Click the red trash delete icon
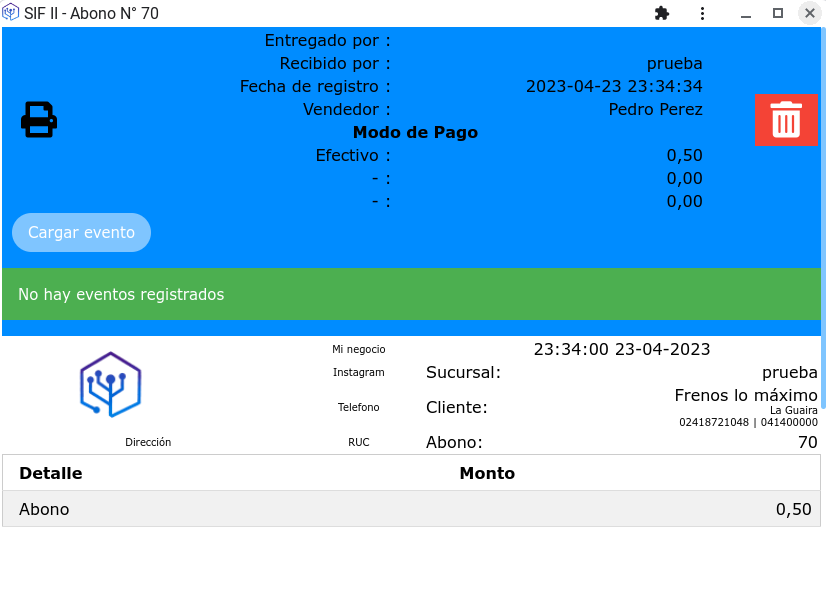The height and width of the screenshot is (595, 826). (786, 118)
